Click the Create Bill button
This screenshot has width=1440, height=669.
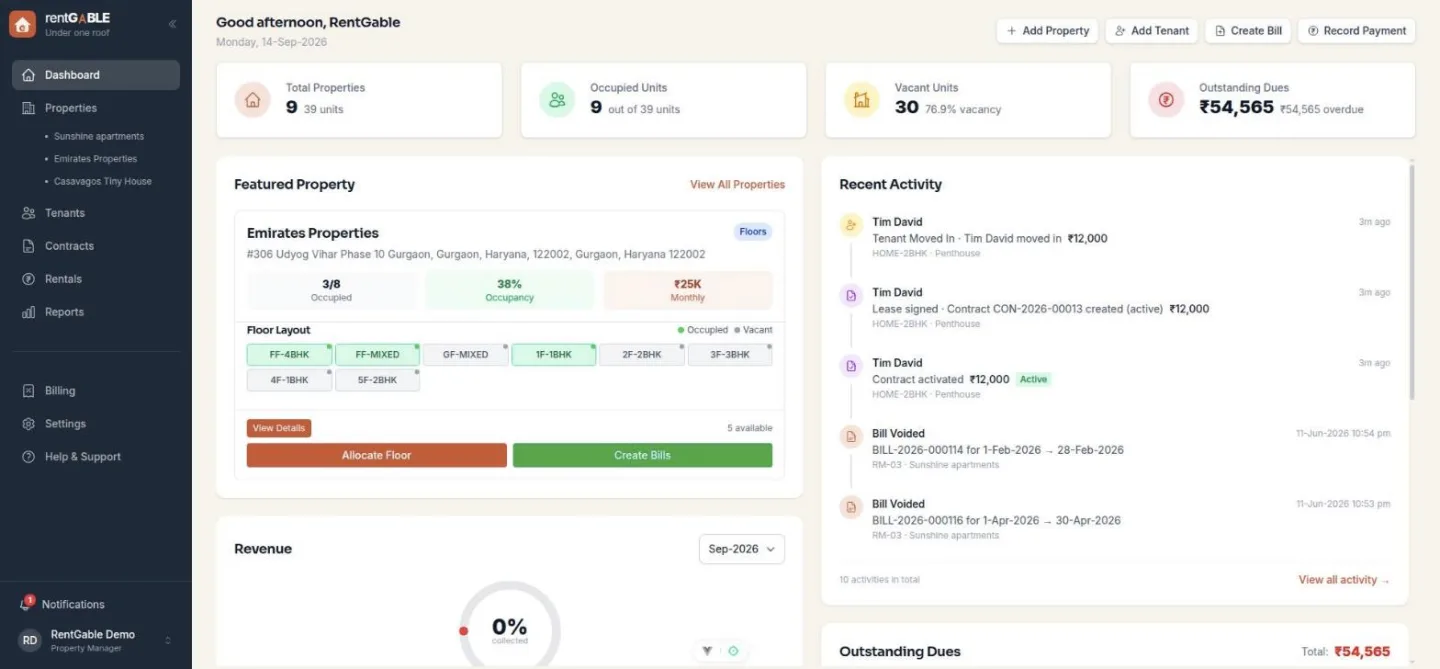[1248, 31]
